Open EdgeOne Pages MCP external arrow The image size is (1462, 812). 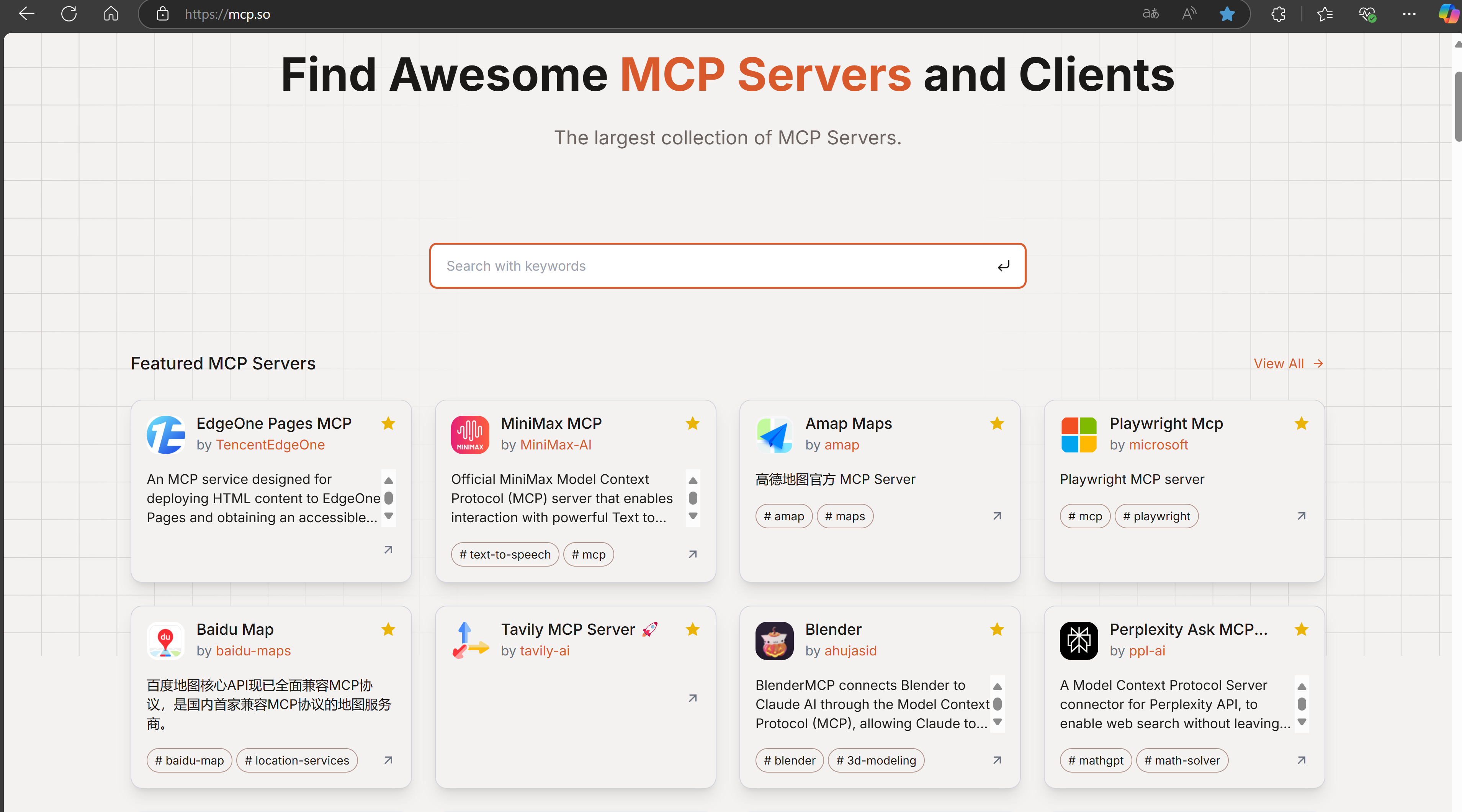388,549
